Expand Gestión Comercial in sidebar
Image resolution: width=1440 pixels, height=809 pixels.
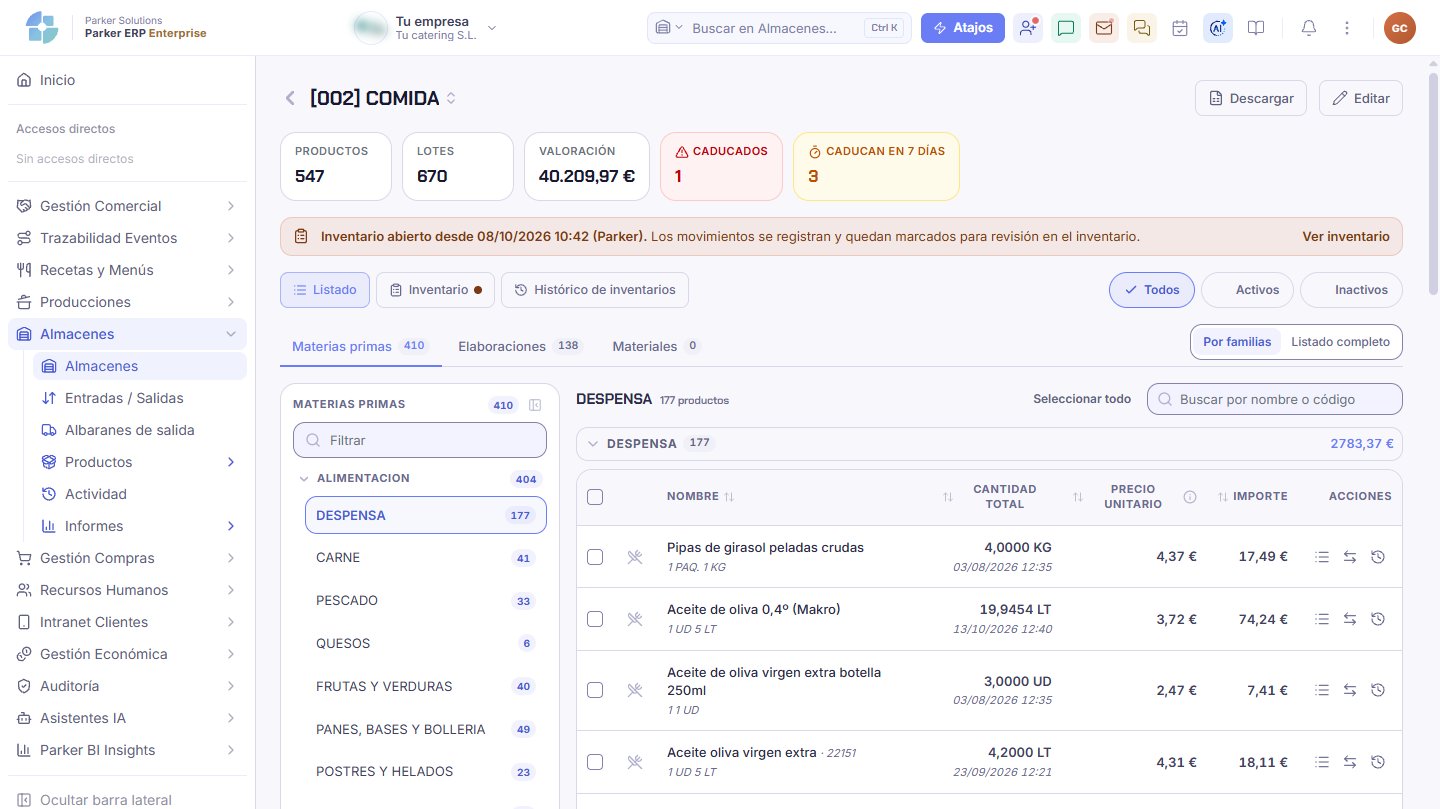(127, 206)
